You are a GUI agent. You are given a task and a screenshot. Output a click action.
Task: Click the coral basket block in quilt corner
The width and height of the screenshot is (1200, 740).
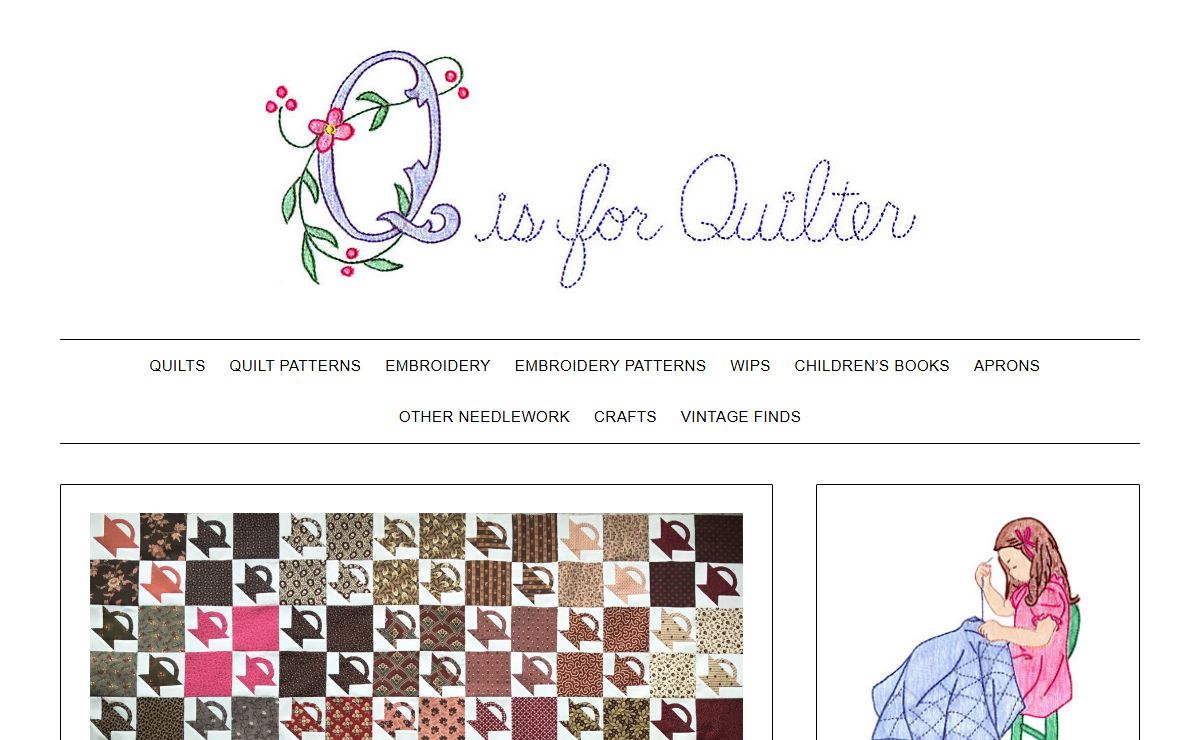coord(113,536)
